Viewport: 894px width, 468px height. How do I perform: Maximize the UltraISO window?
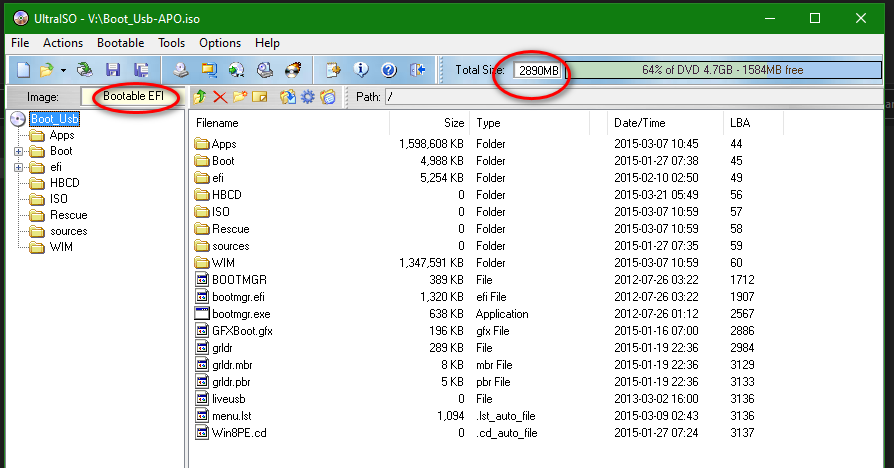[x=815, y=18]
